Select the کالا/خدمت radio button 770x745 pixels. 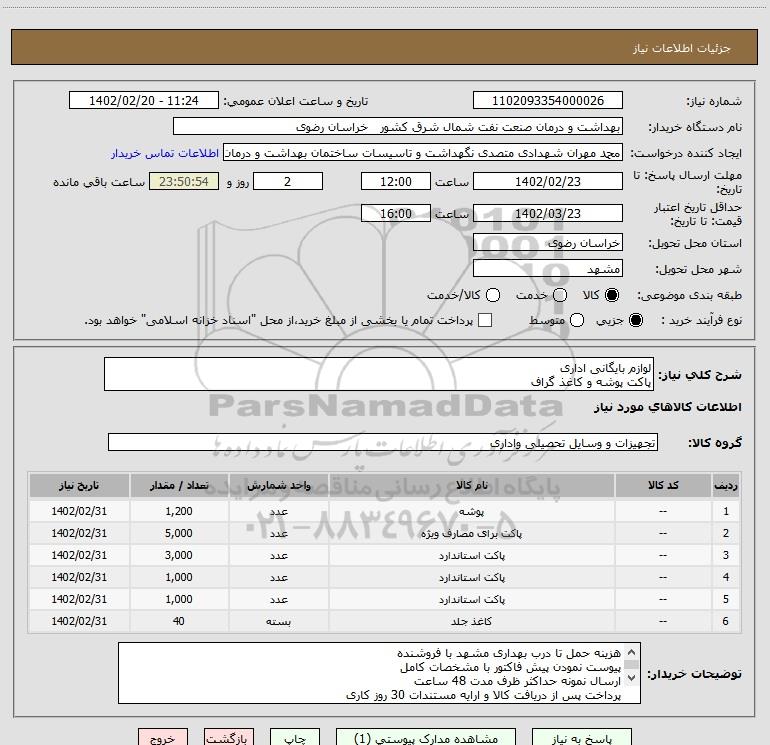(493, 295)
